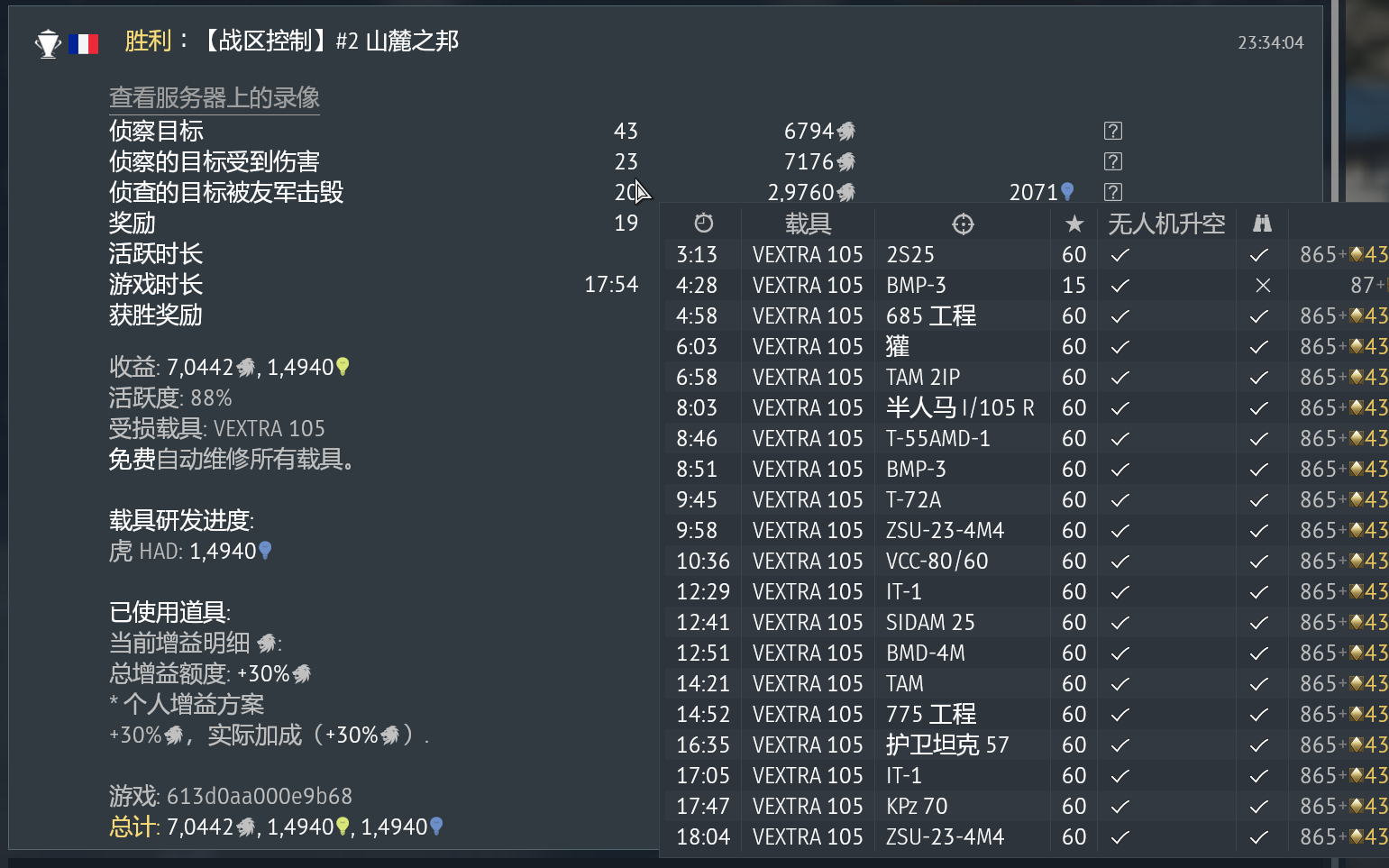Screen dimensions: 1389x868
Task: Click the lion icon beside 总增益额度 +30%
Action: point(302,674)
